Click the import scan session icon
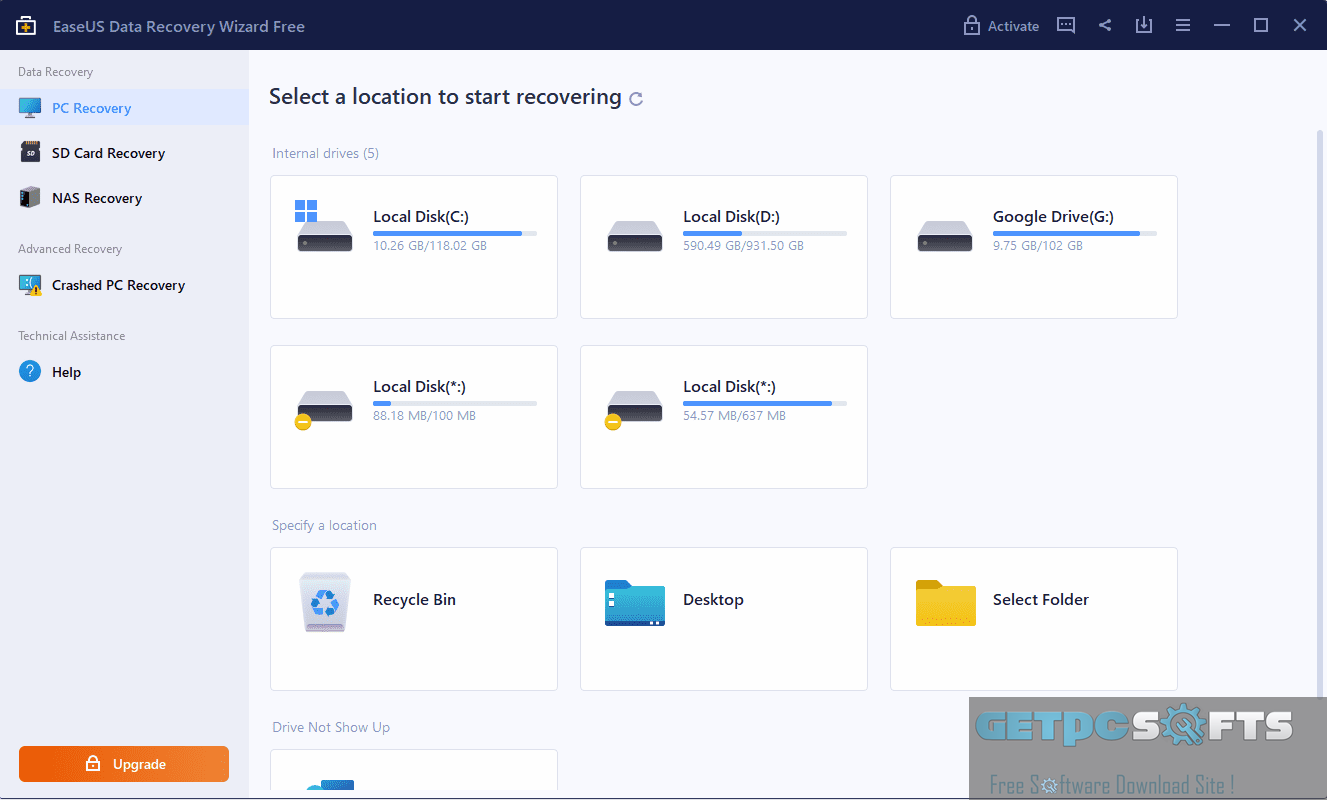 (1144, 25)
